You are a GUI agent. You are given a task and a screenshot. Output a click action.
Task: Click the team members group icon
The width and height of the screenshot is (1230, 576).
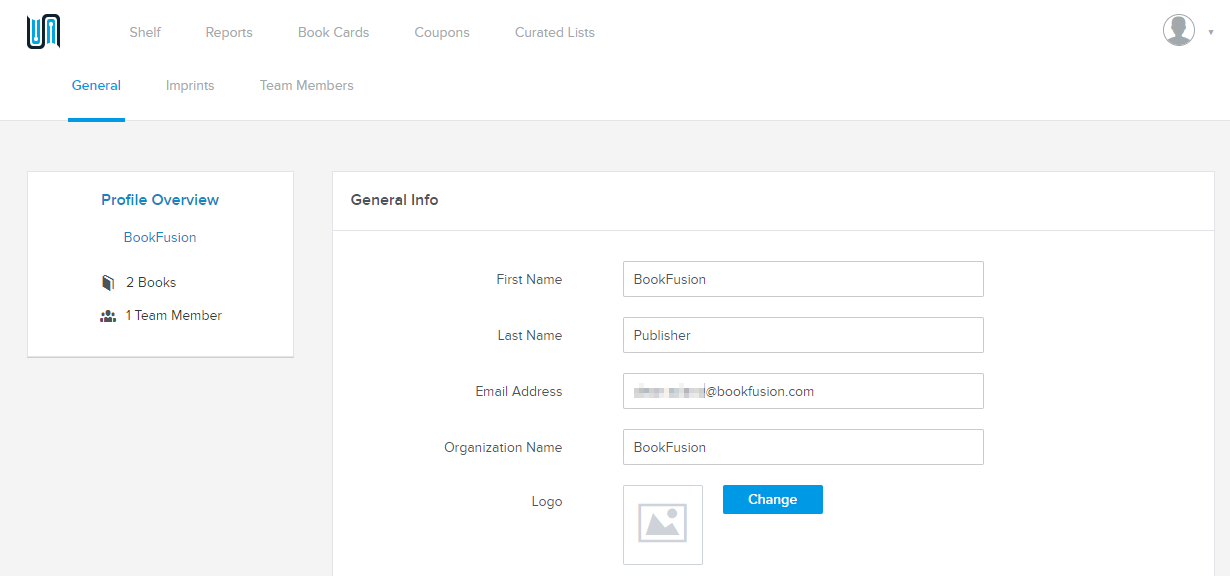pos(108,316)
